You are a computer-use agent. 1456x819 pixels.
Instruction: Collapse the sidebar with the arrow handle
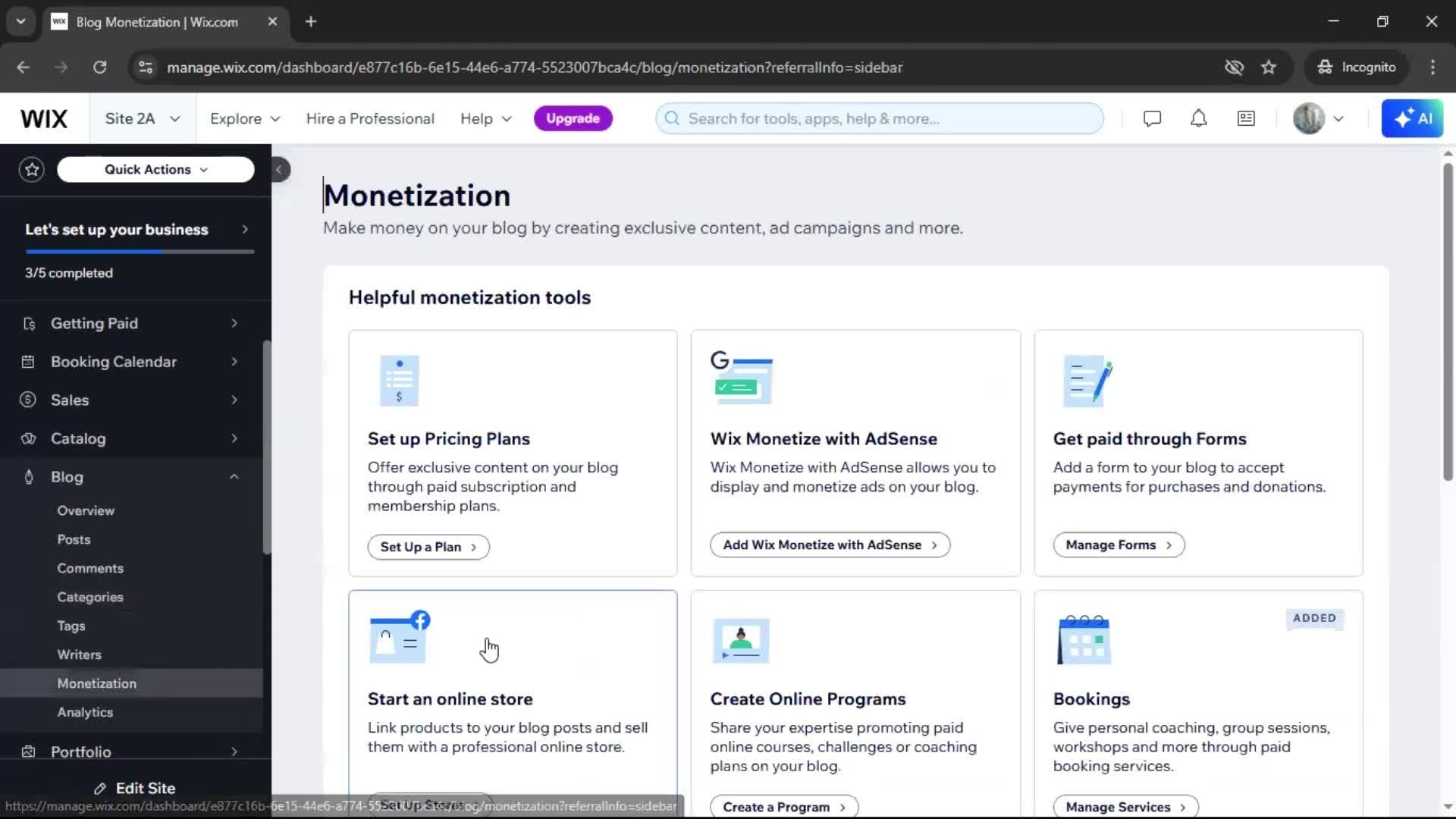279,170
